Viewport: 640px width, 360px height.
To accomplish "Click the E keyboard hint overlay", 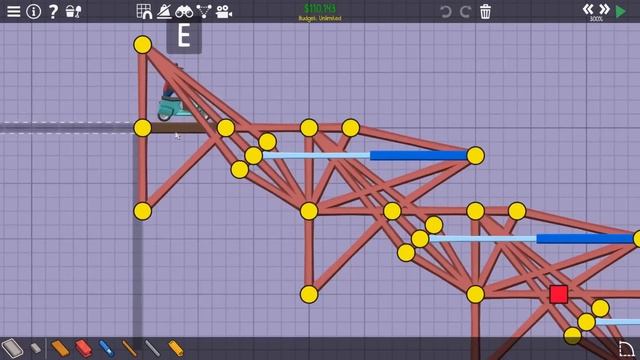I will click(184, 37).
